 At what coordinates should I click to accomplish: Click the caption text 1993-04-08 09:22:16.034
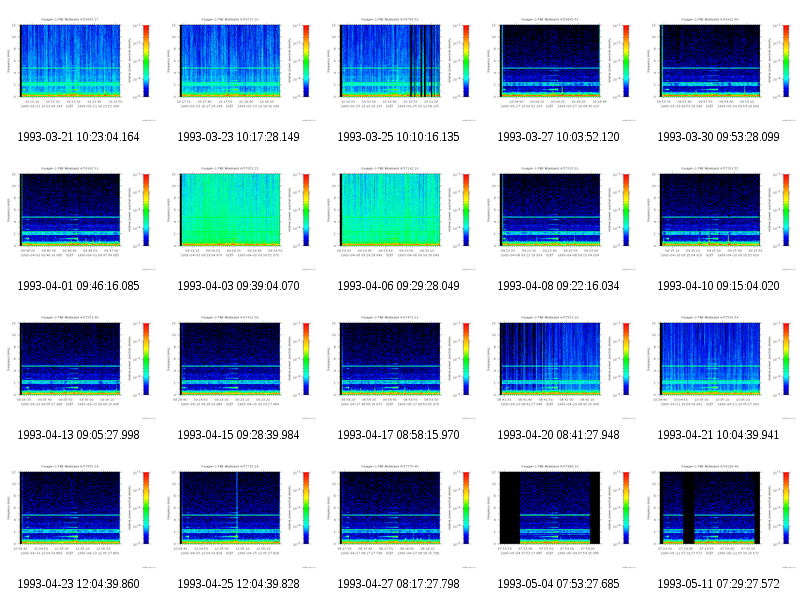pos(558,286)
